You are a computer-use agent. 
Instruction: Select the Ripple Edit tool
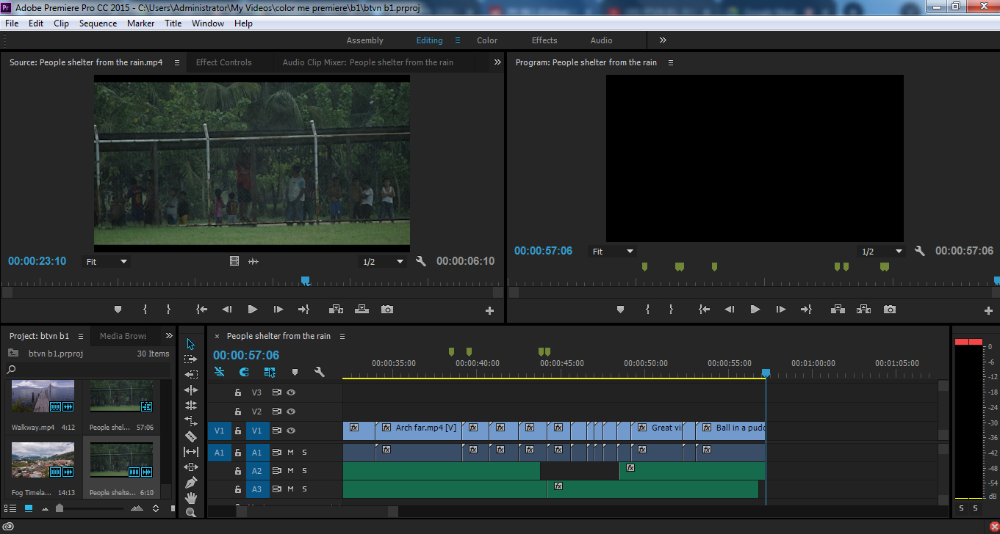(x=190, y=390)
